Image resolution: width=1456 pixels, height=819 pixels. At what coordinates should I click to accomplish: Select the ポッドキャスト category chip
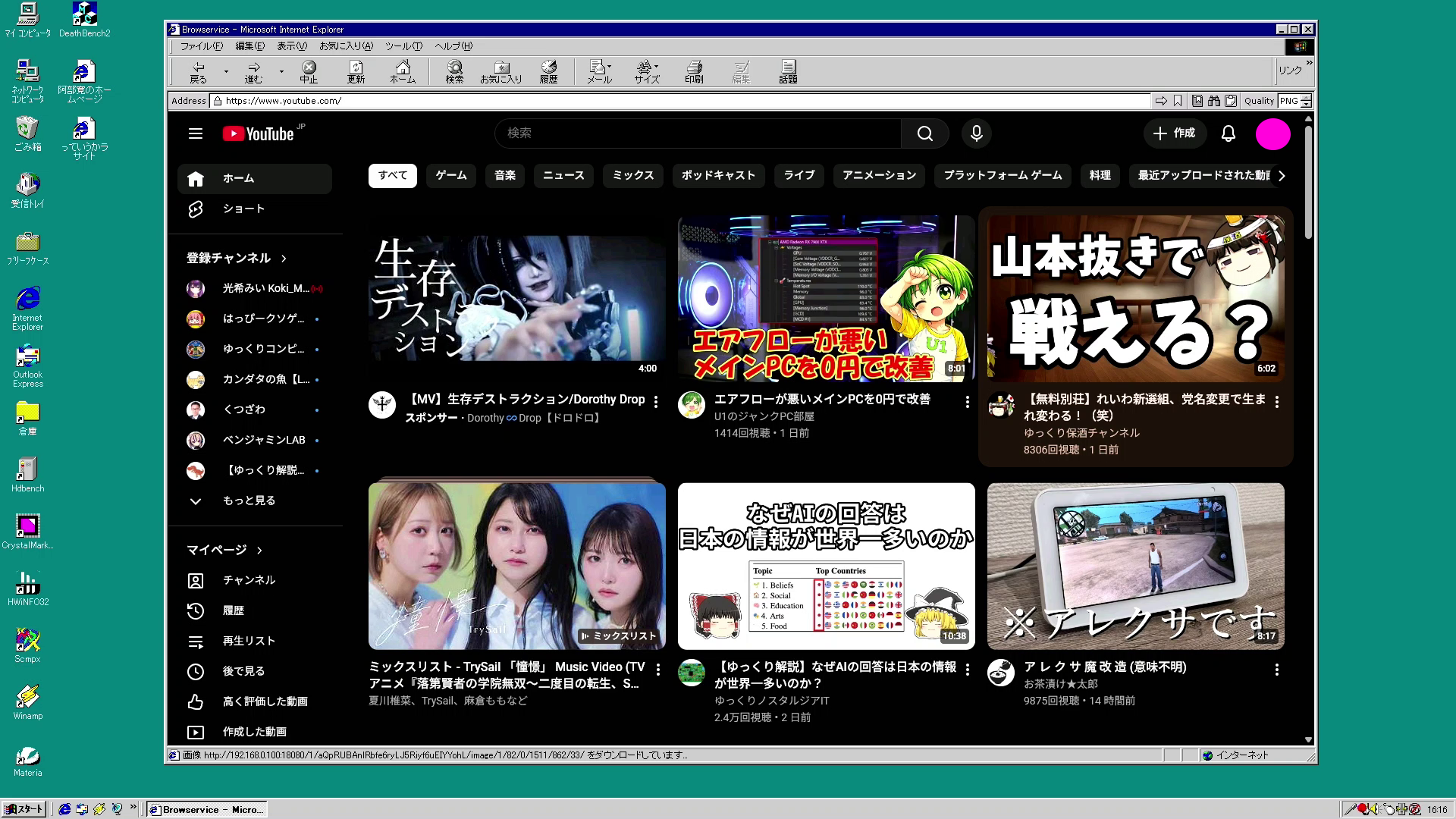pyautogui.click(x=718, y=176)
